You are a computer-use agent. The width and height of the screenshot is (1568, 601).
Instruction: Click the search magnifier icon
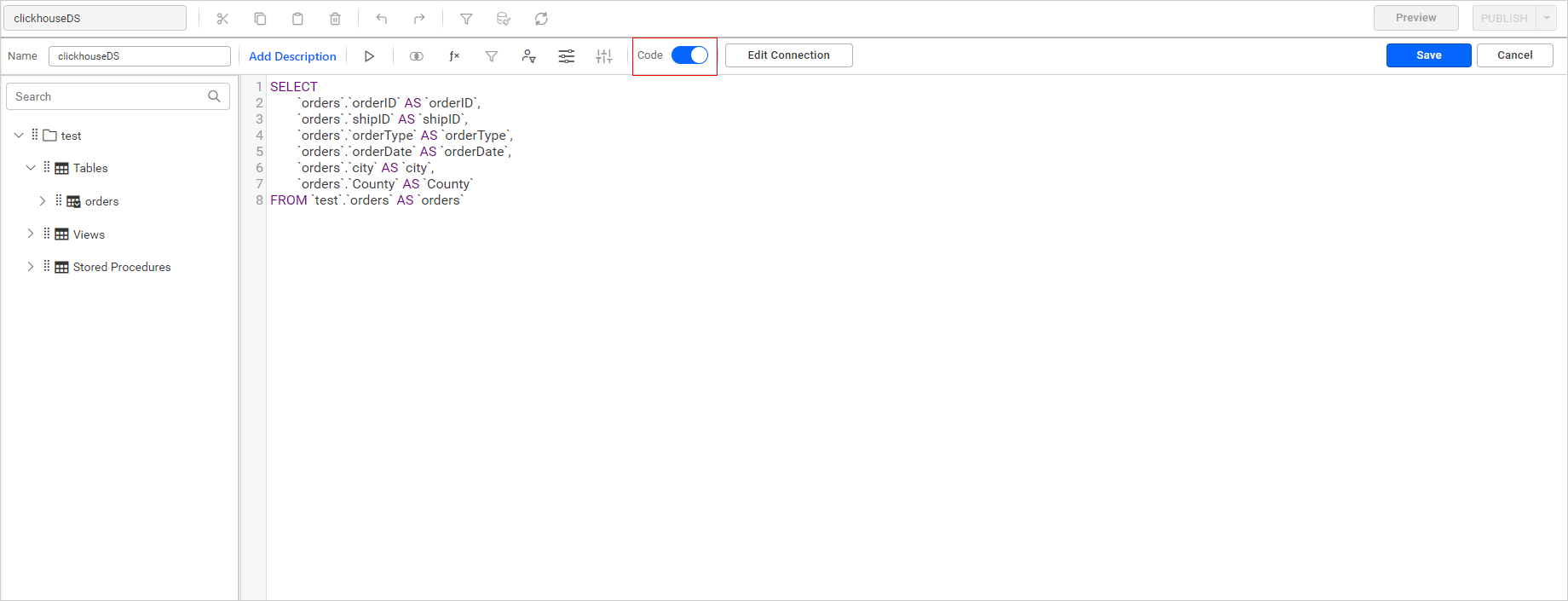tap(214, 96)
